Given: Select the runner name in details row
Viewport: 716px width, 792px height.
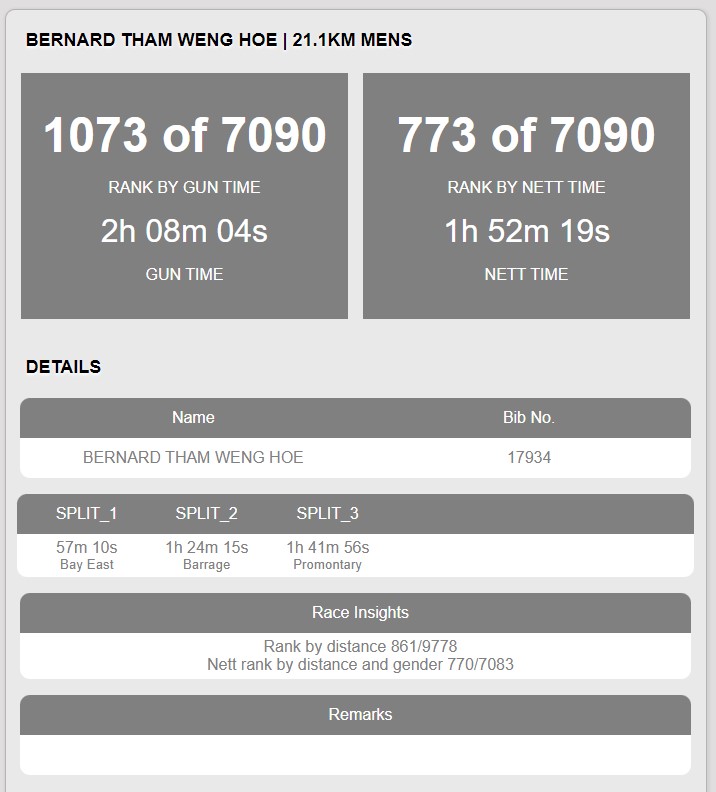Looking at the screenshot, I should (x=193, y=457).
